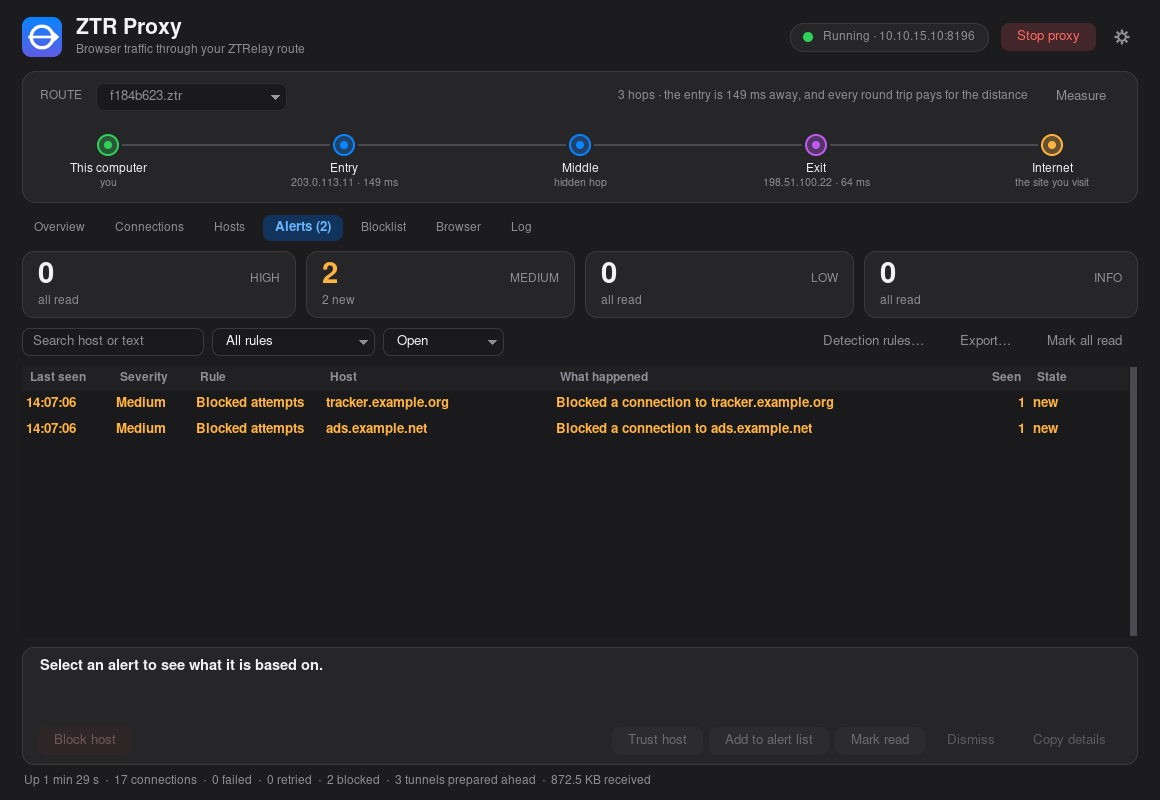Open the route f184b623.ztr dropdown
Image resolution: width=1160 pixels, height=800 pixels.
192,96
